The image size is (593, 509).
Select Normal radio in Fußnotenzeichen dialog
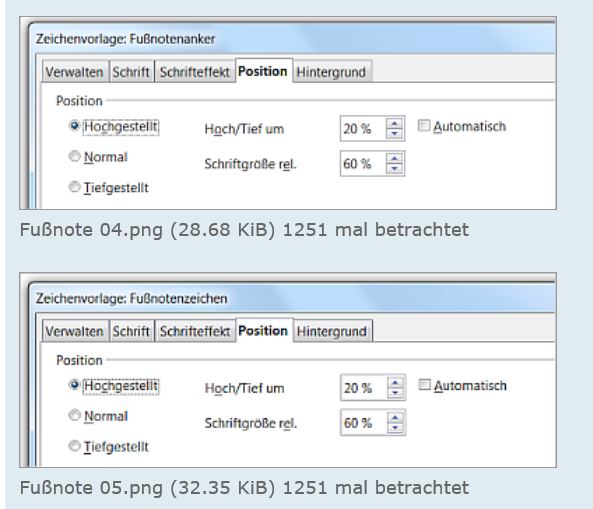(x=75, y=415)
